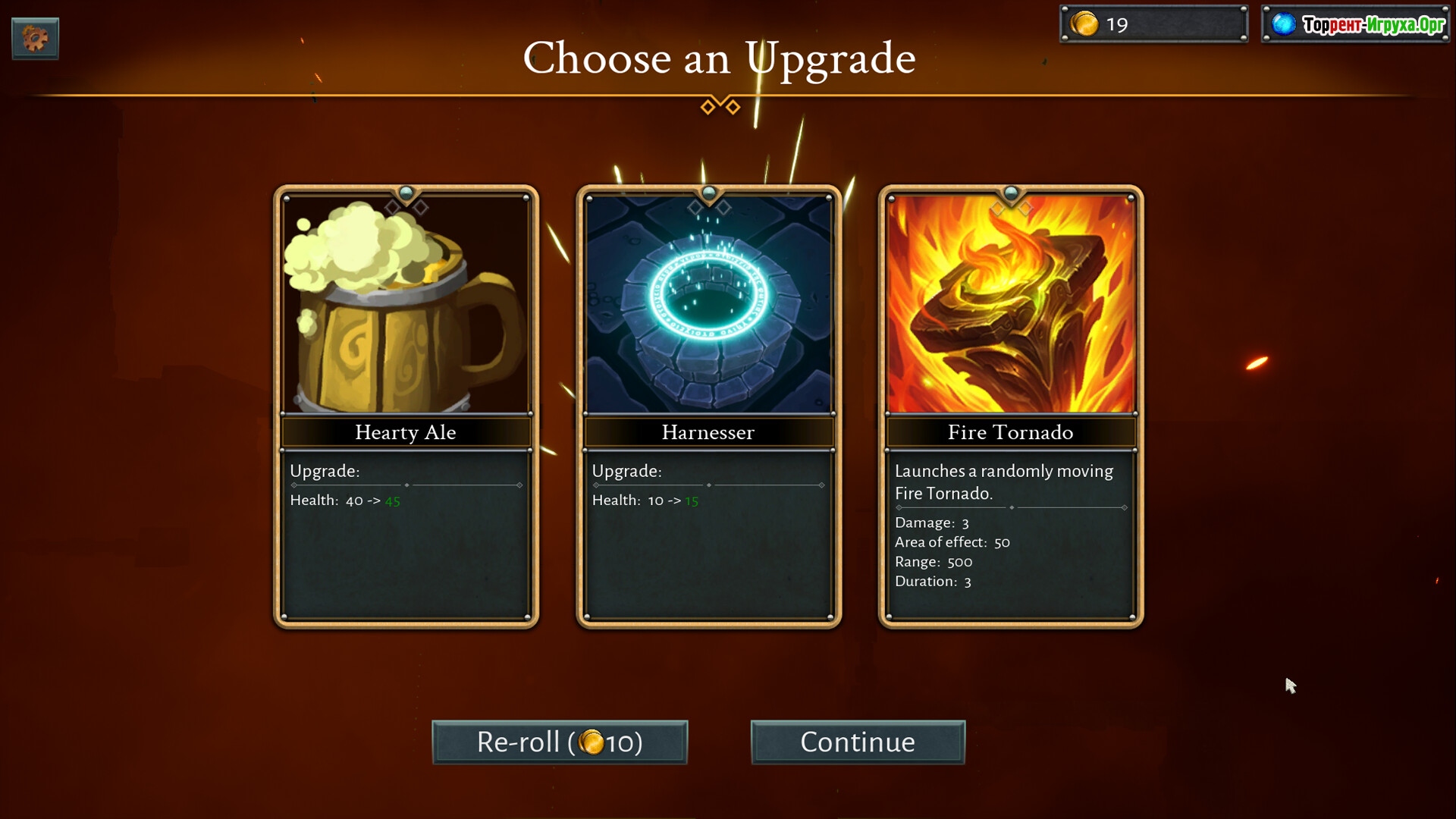Image resolution: width=1456 pixels, height=819 pixels.
Task: Click the Fire Tornado card title
Action: 1011,432
